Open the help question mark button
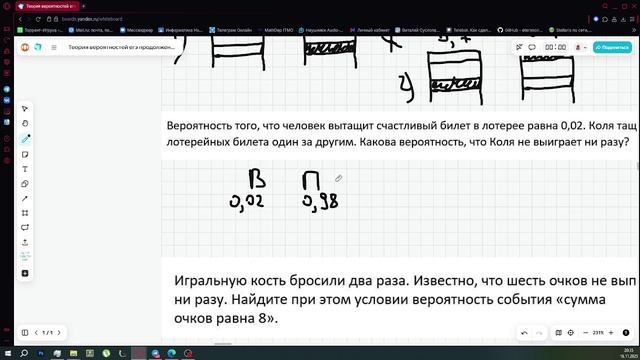This screenshot has height=360, width=640. (x=626, y=333)
